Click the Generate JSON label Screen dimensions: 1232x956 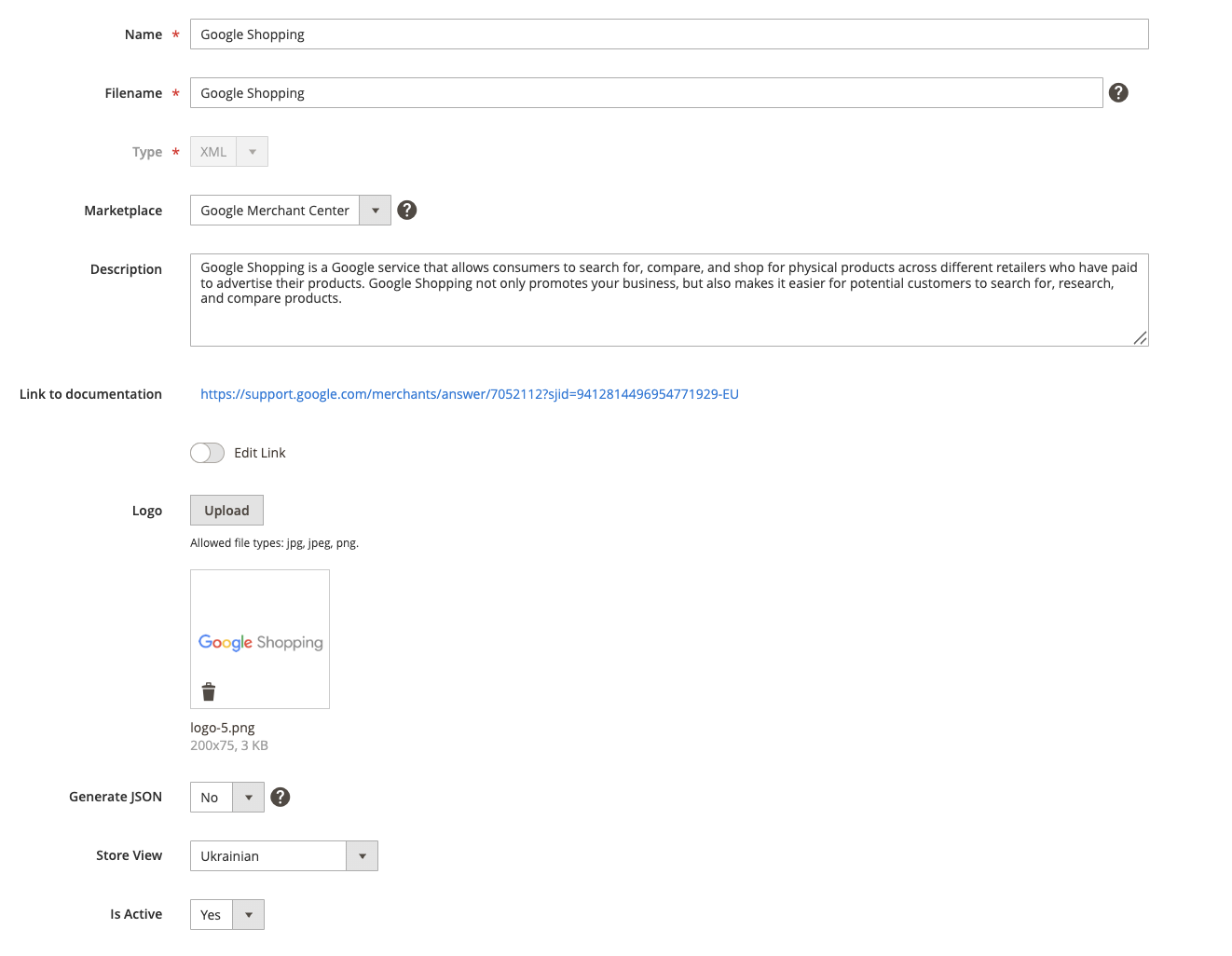pyautogui.click(x=116, y=797)
